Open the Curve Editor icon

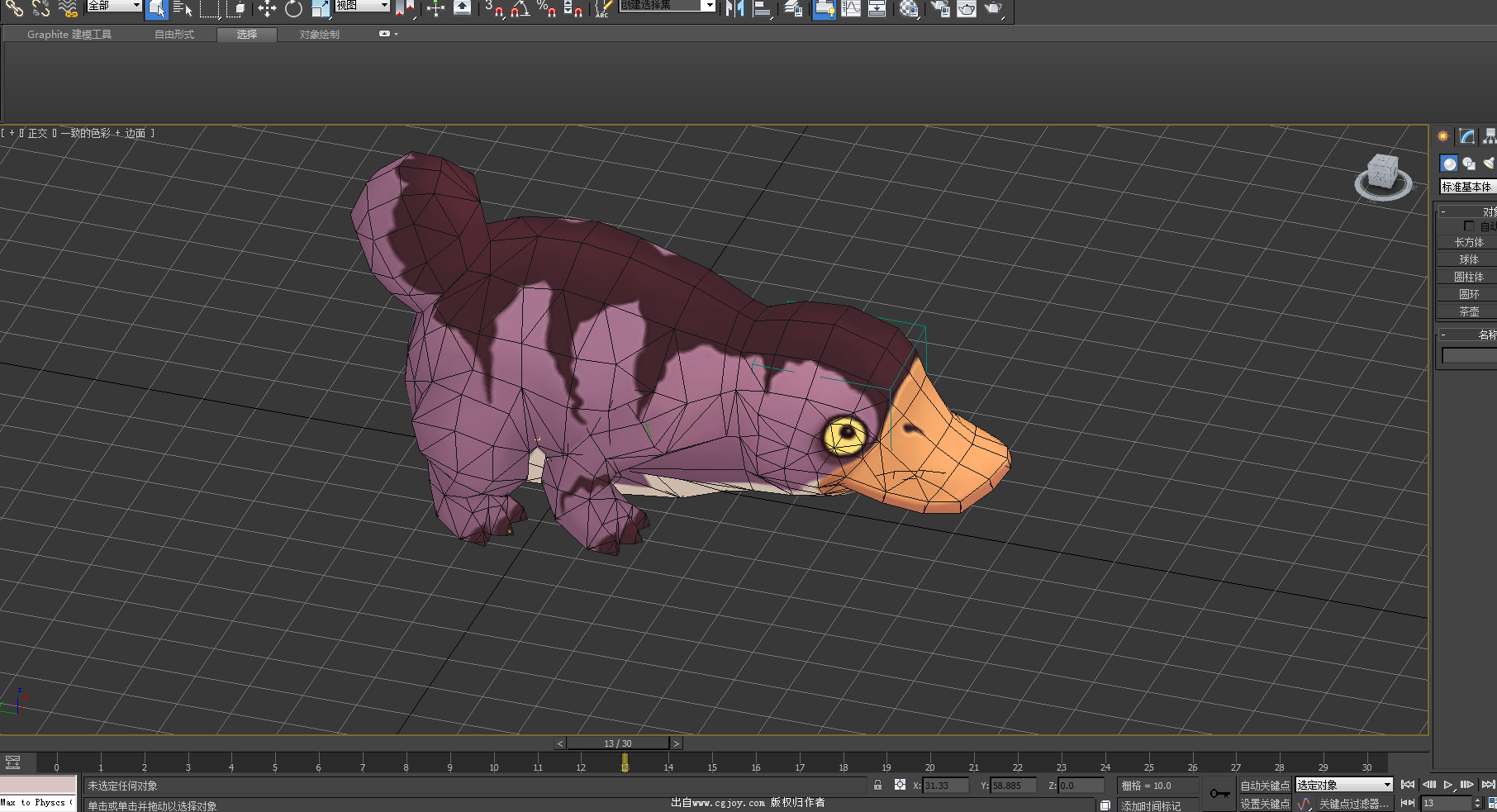(x=850, y=8)
